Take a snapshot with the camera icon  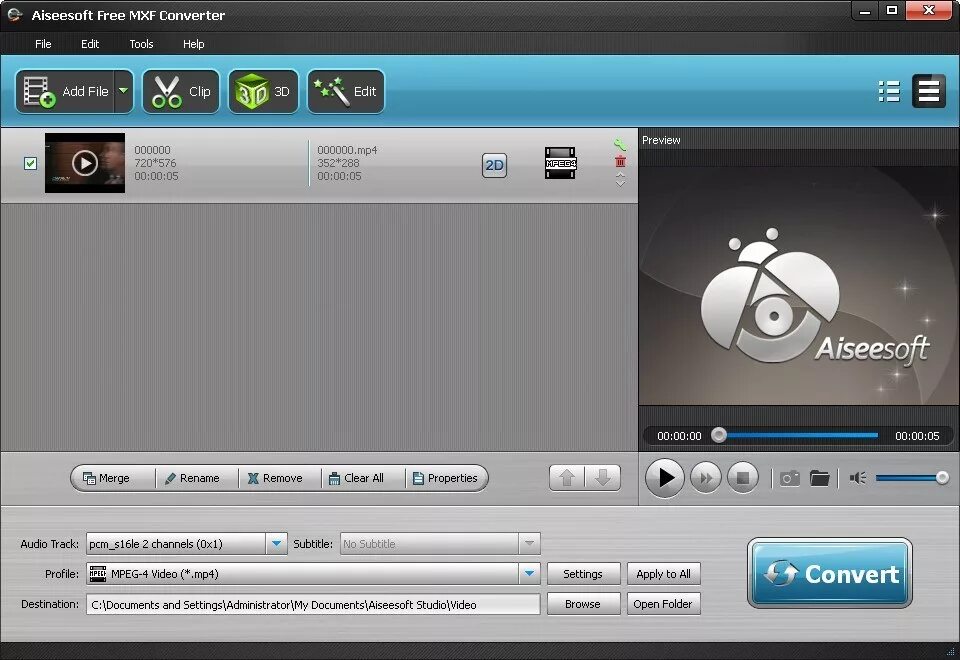790,478
